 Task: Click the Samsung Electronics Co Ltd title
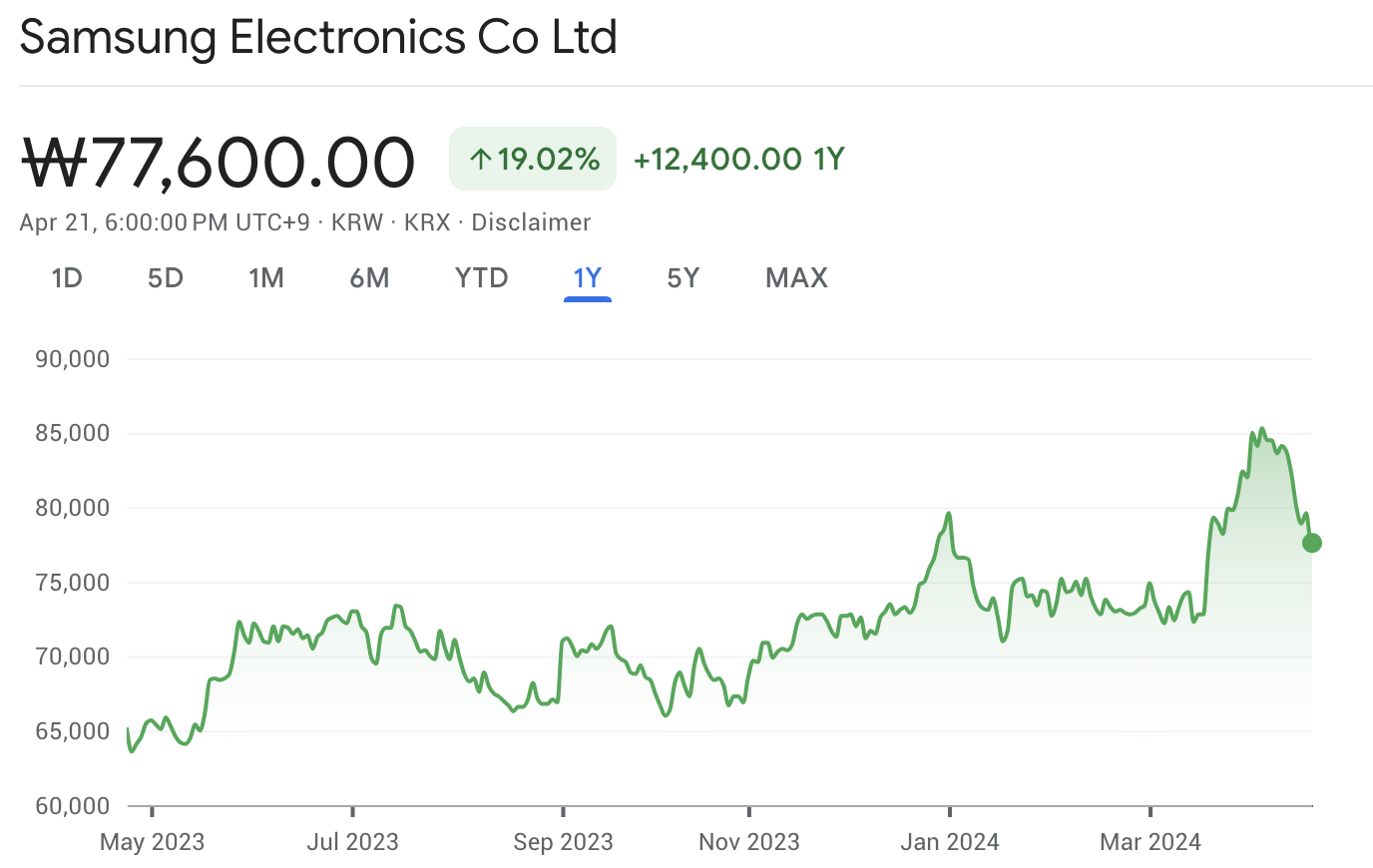click(x=318, y=38)
